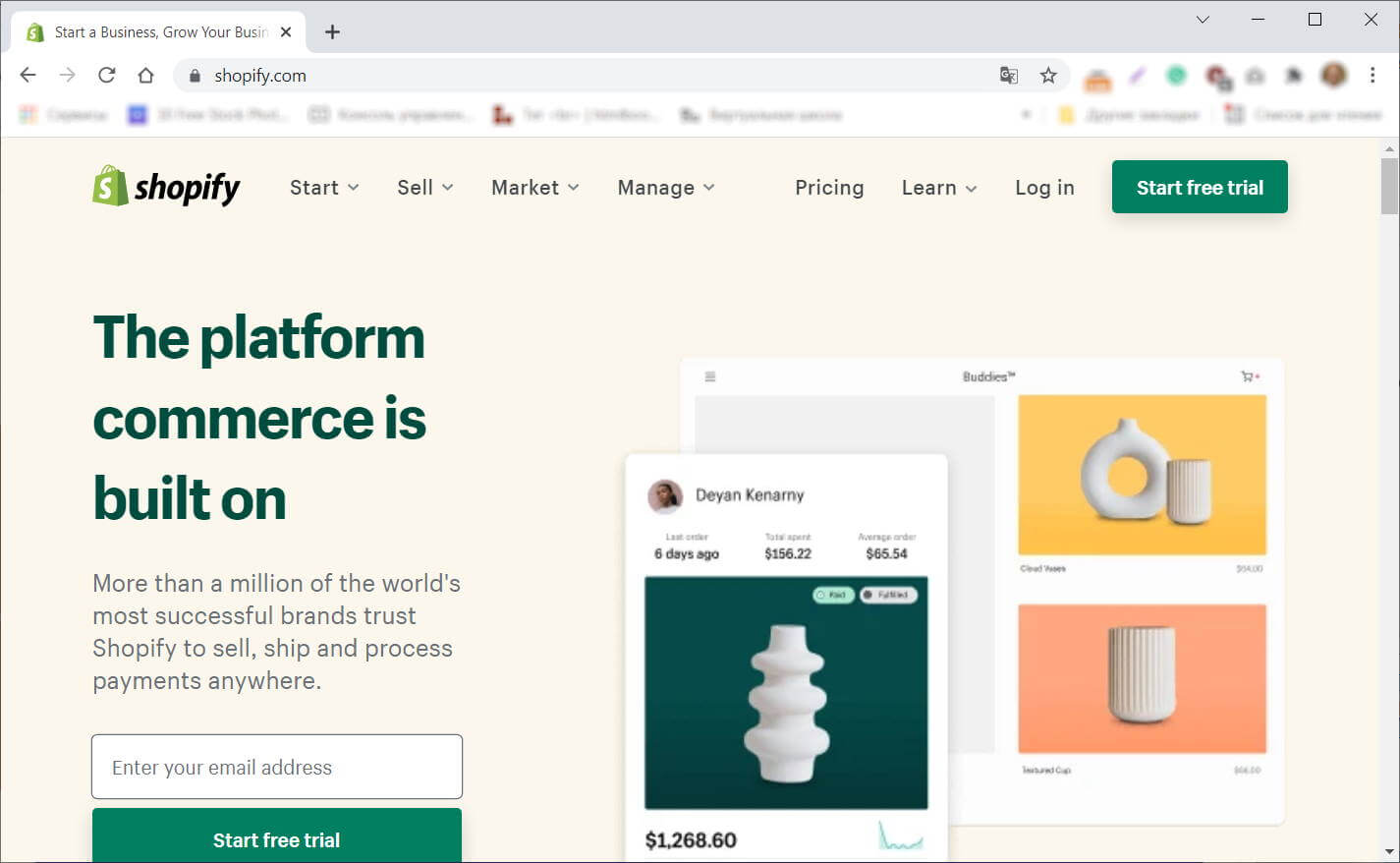Click the hamburger menu in Buddies preview

[x=710, y=376]
